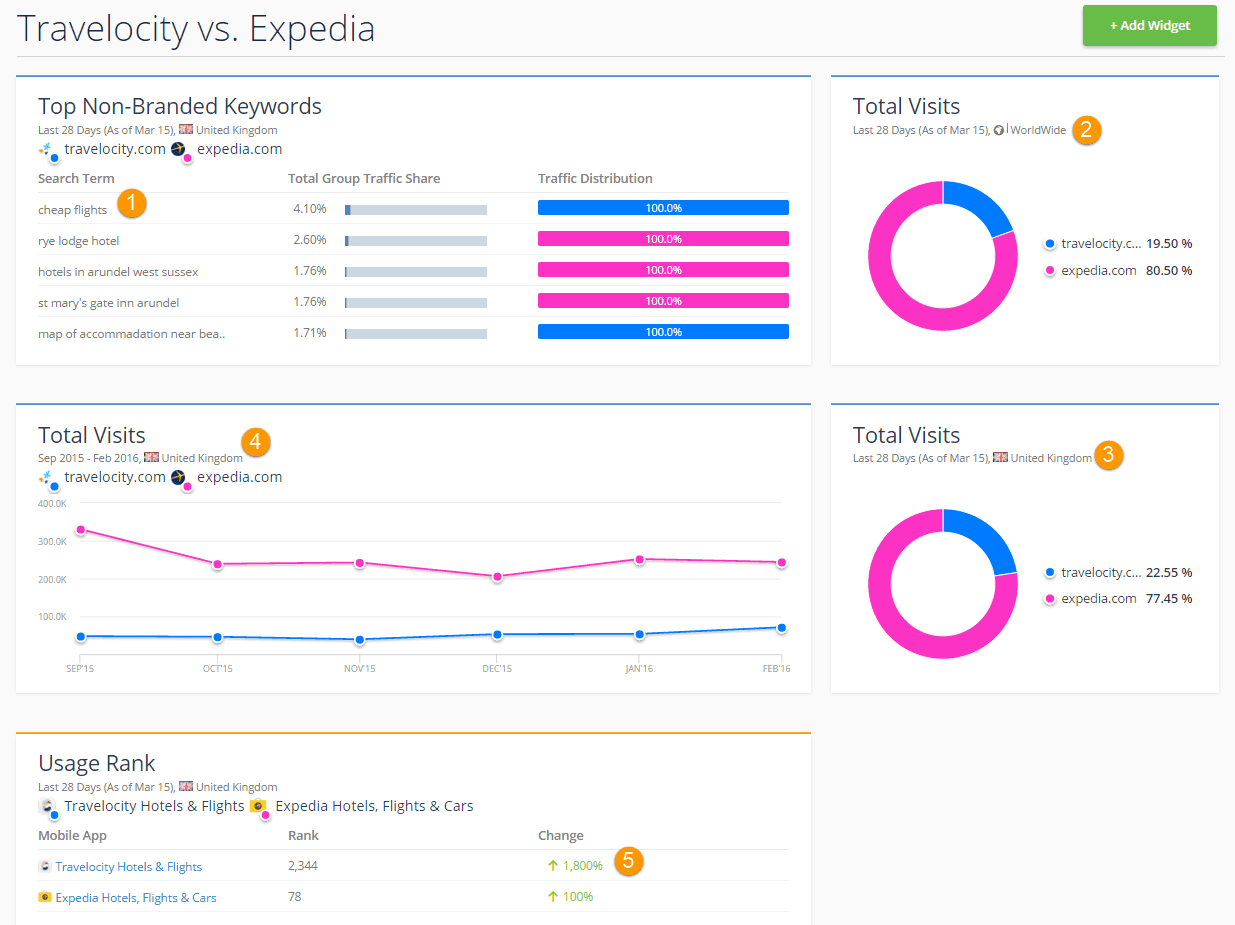Click the green up arrow beside 1,800%
1235x925 pixels.
click(x=552, y=866)
